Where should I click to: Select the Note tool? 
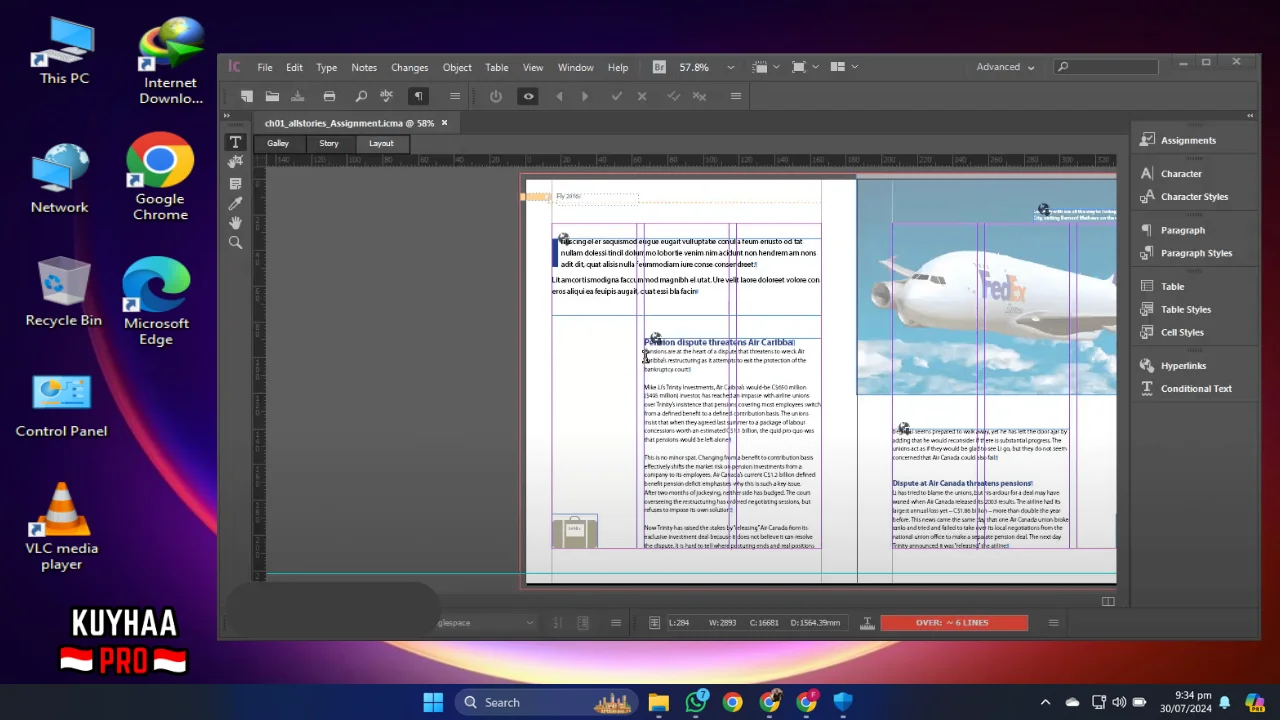click(x=236, y=184)
